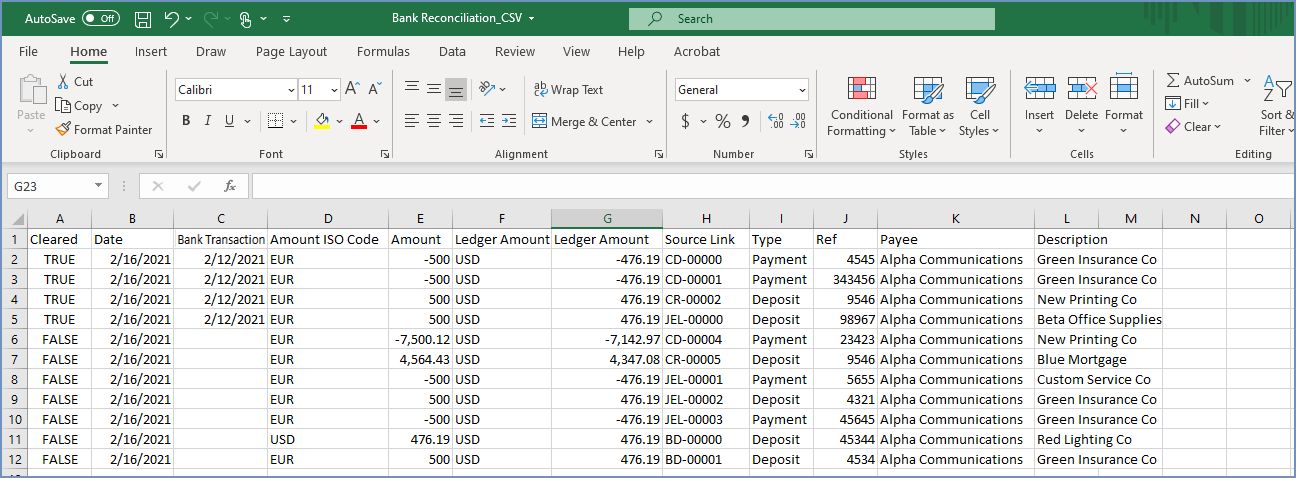
Task: Toggle Bold formatting
Action: coord(186,121)
